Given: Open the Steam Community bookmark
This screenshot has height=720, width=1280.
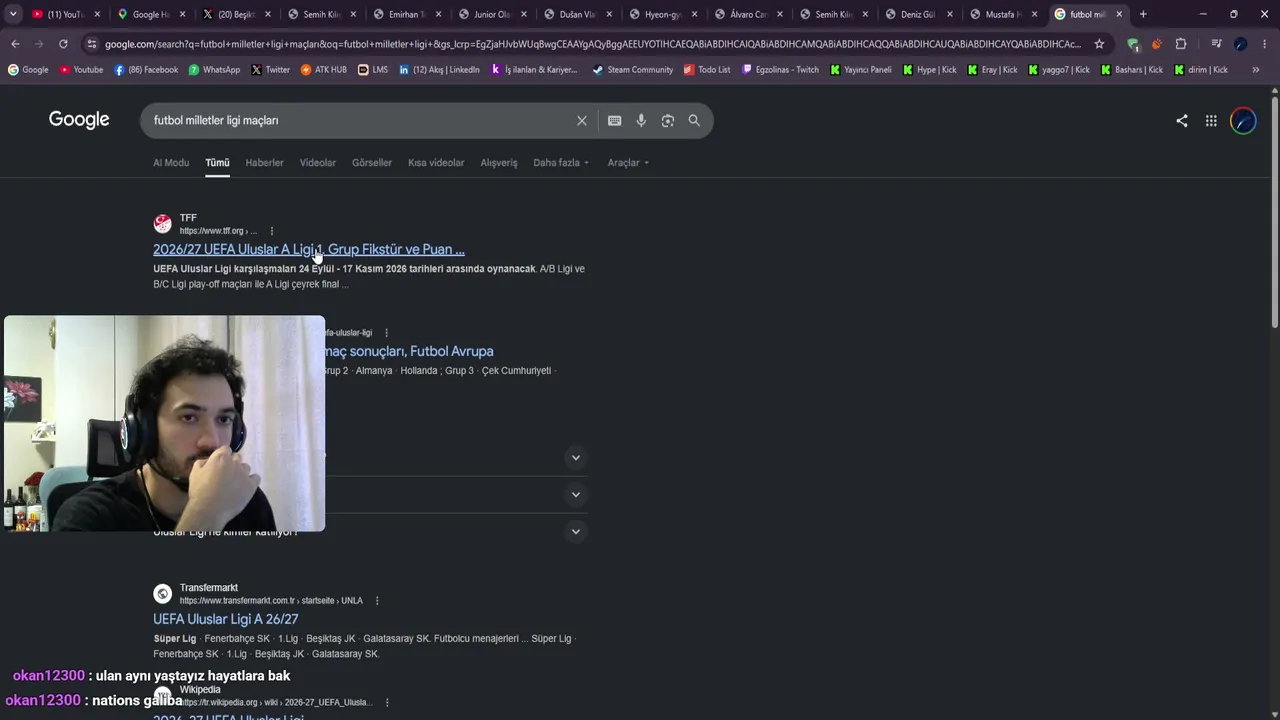Looking at the screenshot, I should 632,70.
